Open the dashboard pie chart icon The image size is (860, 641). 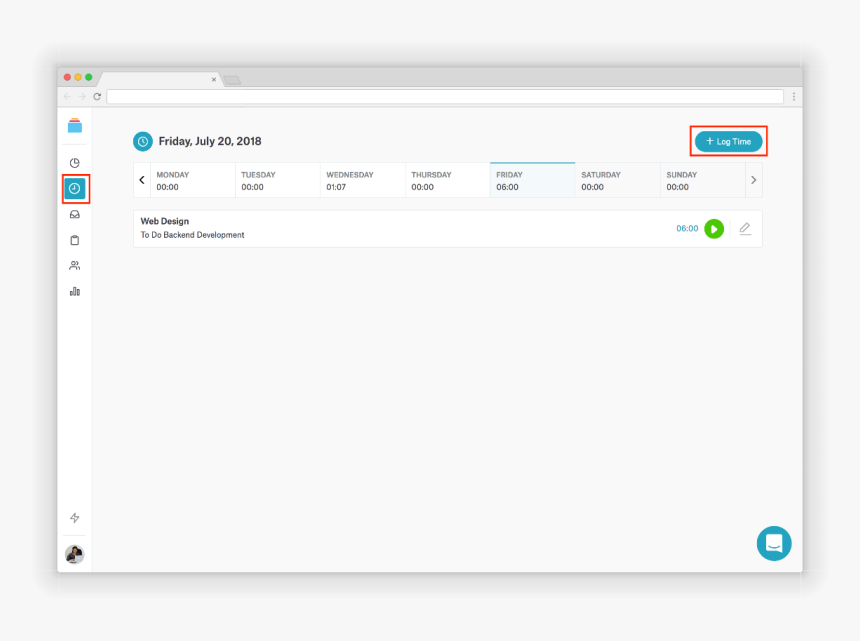click(75, 163)
